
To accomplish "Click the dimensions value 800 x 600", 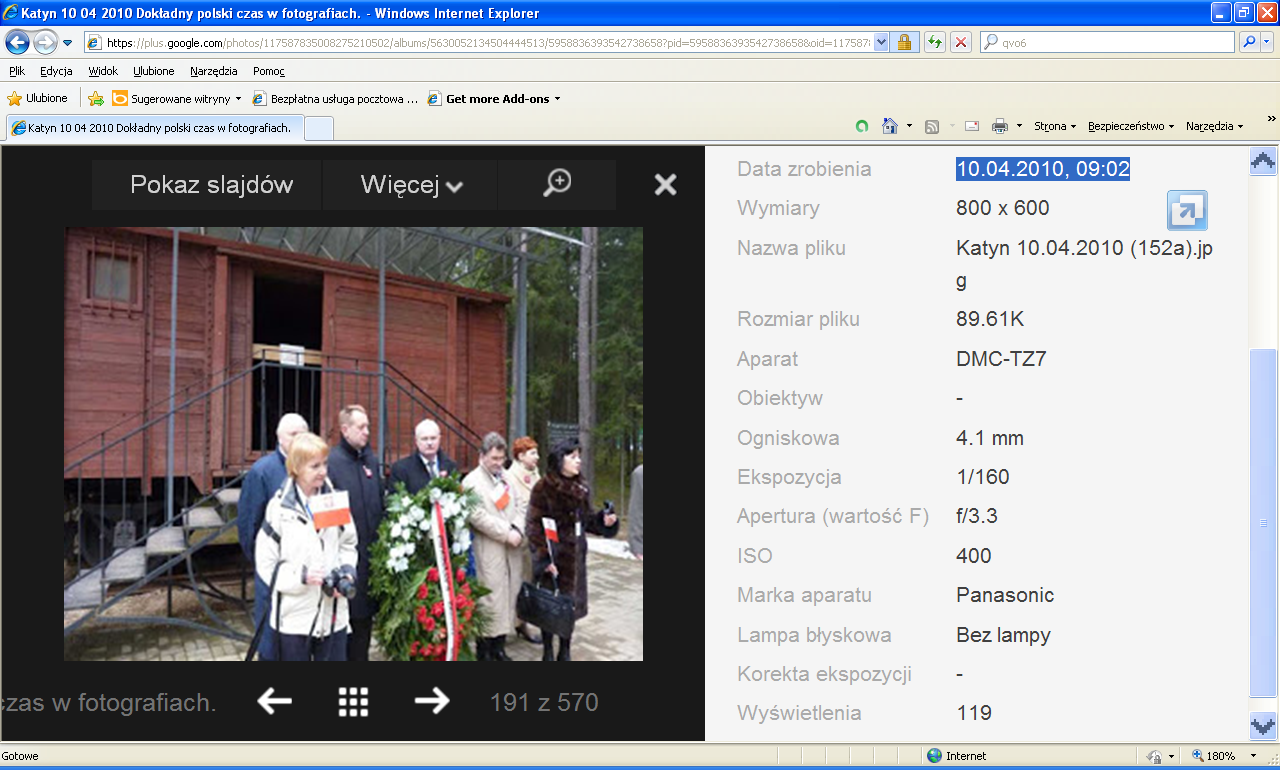I will (x=1003, y=208).
